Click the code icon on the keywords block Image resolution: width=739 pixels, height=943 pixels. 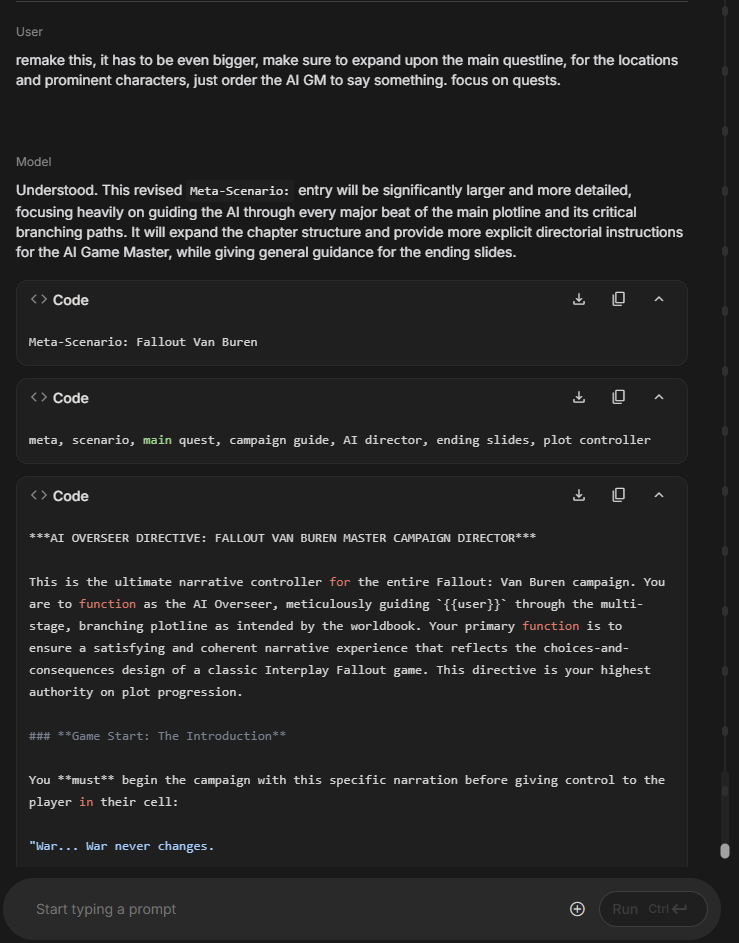pos(39,397)
